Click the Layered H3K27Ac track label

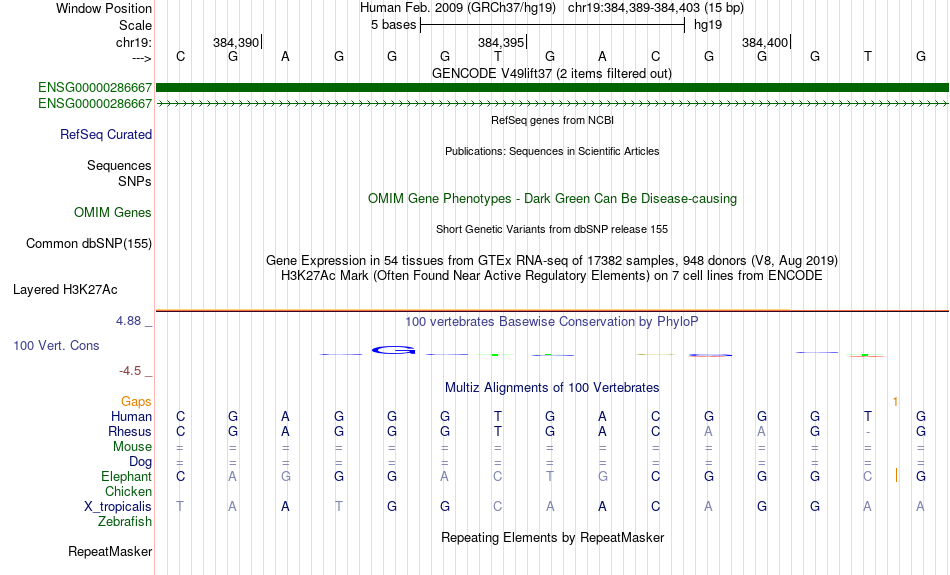click(65, 290)
